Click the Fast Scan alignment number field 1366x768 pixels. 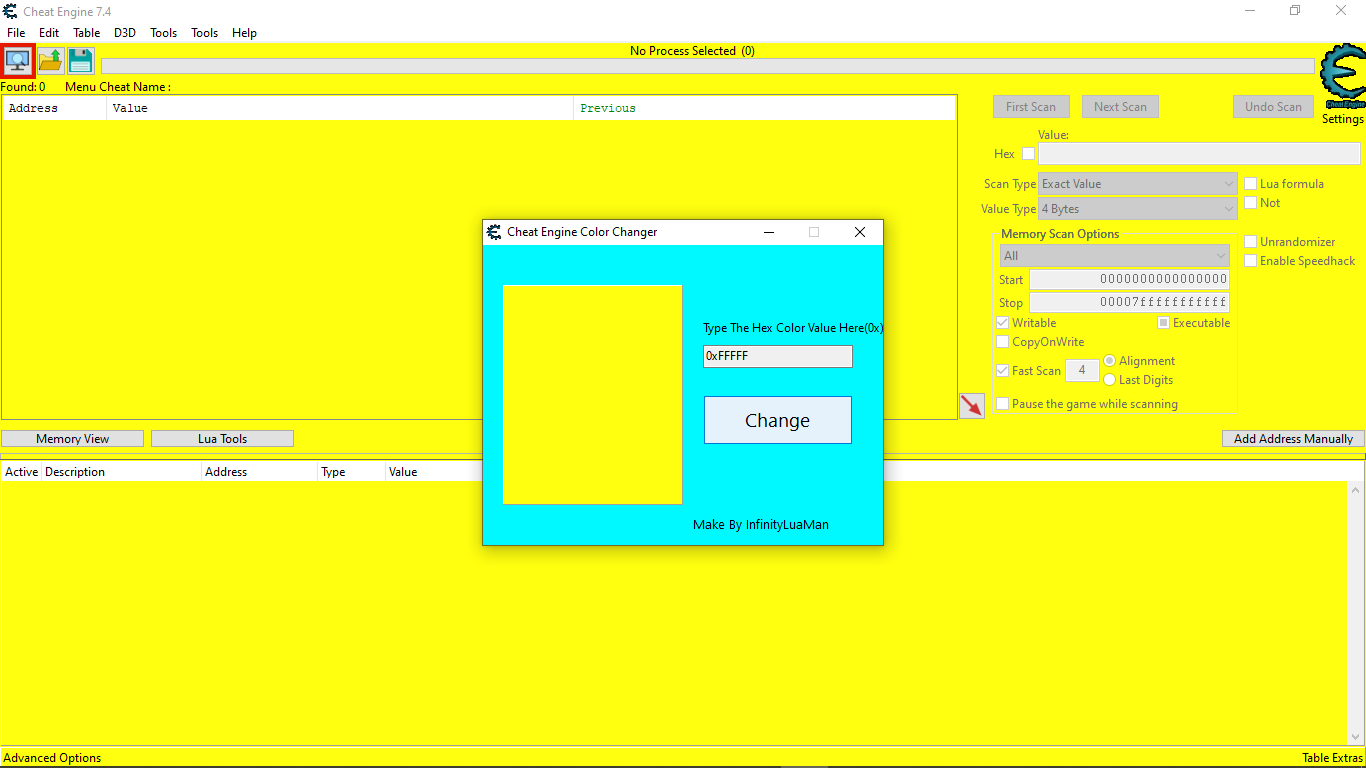(x=1082, y=371)
